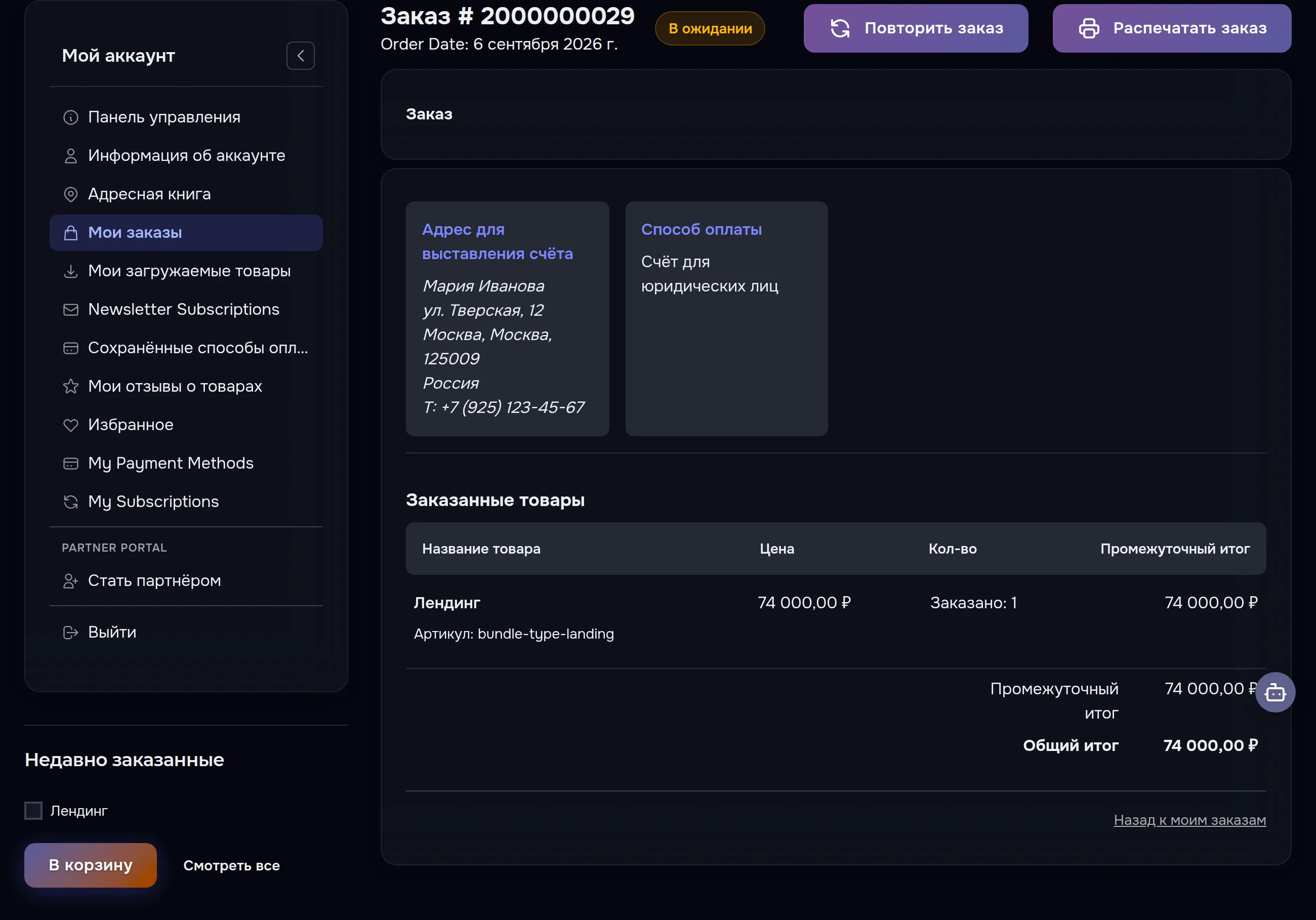Click the person icon beside Информация об аккаунте

click(x=70, y=156)
